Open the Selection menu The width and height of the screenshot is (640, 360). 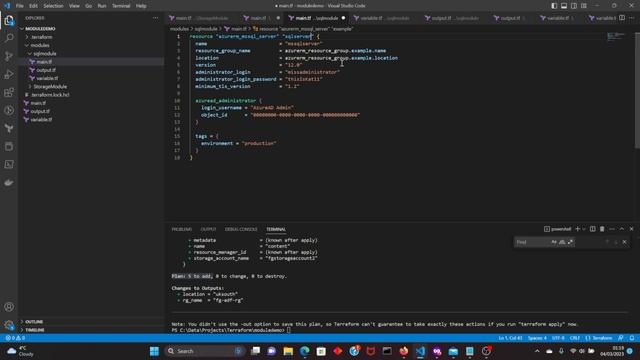tap(53, 6)
